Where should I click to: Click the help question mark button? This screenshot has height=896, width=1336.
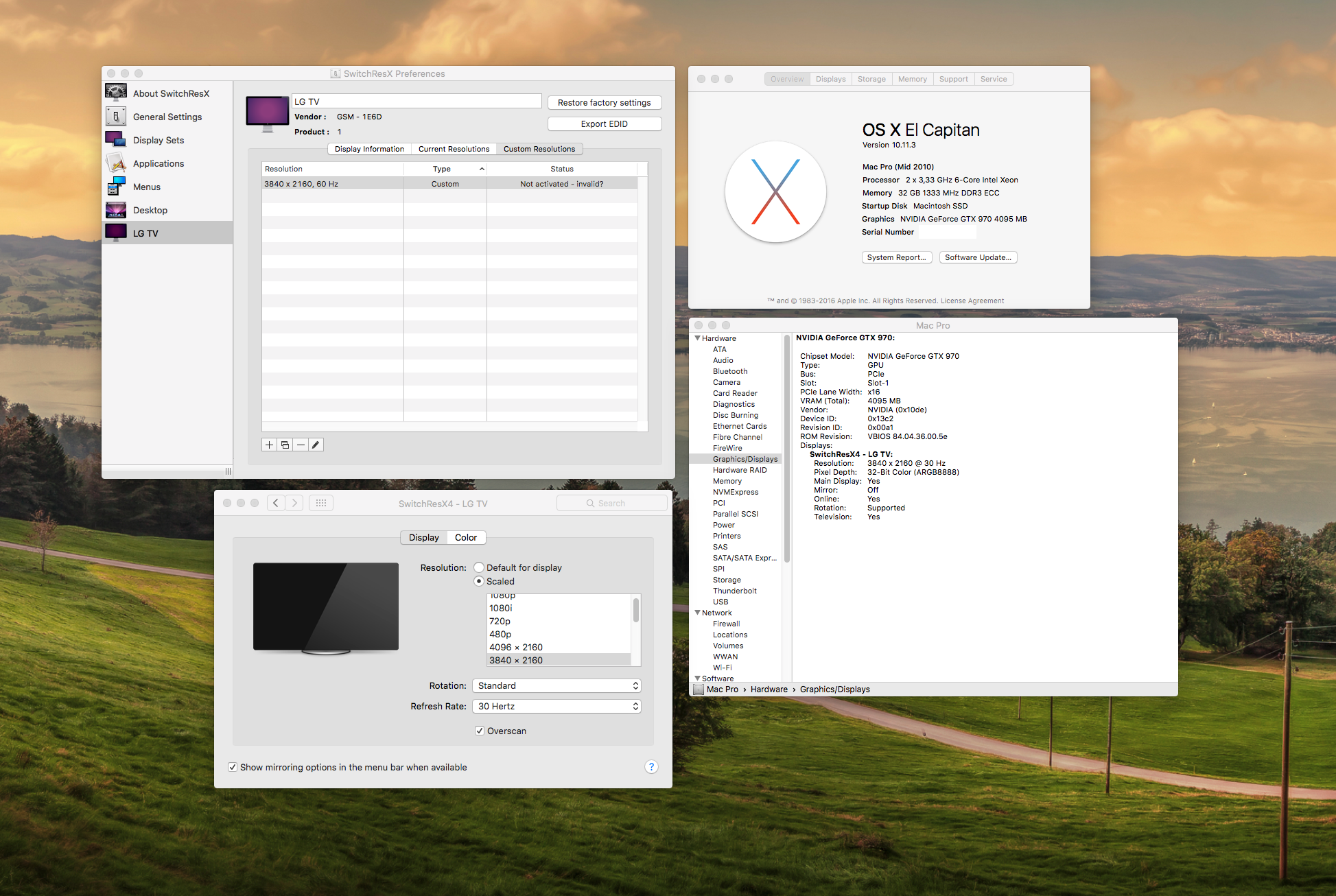tap(651, 767)
